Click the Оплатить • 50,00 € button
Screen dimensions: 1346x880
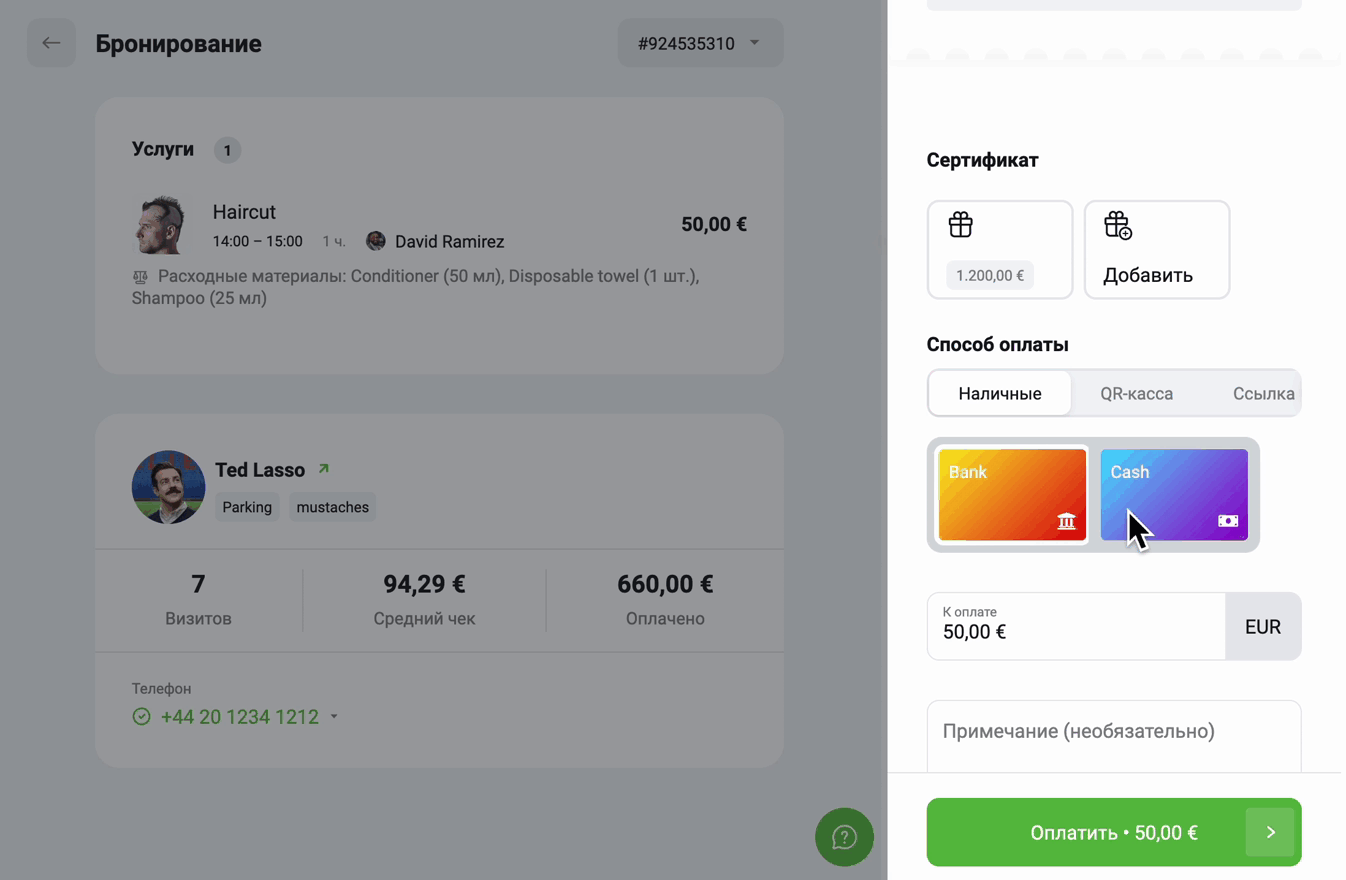[1114, 832]
